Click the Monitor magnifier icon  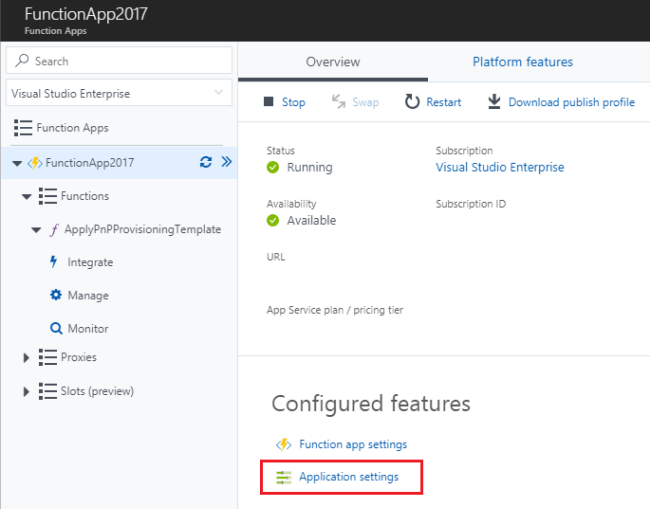[56, 328]
